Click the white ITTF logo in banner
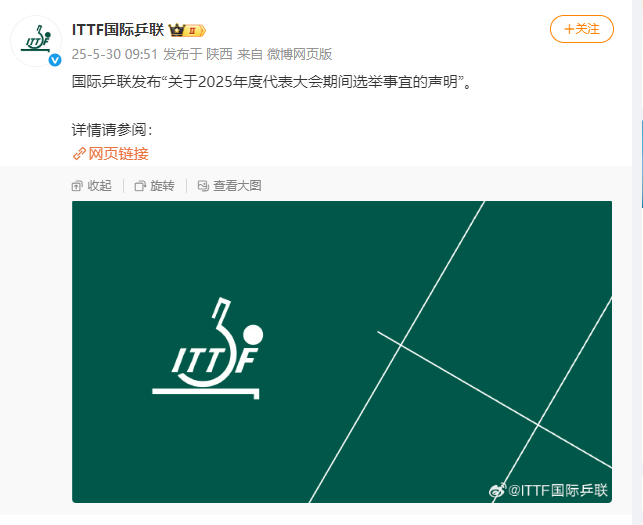The image size is (643, 525). tap(208, 348)
